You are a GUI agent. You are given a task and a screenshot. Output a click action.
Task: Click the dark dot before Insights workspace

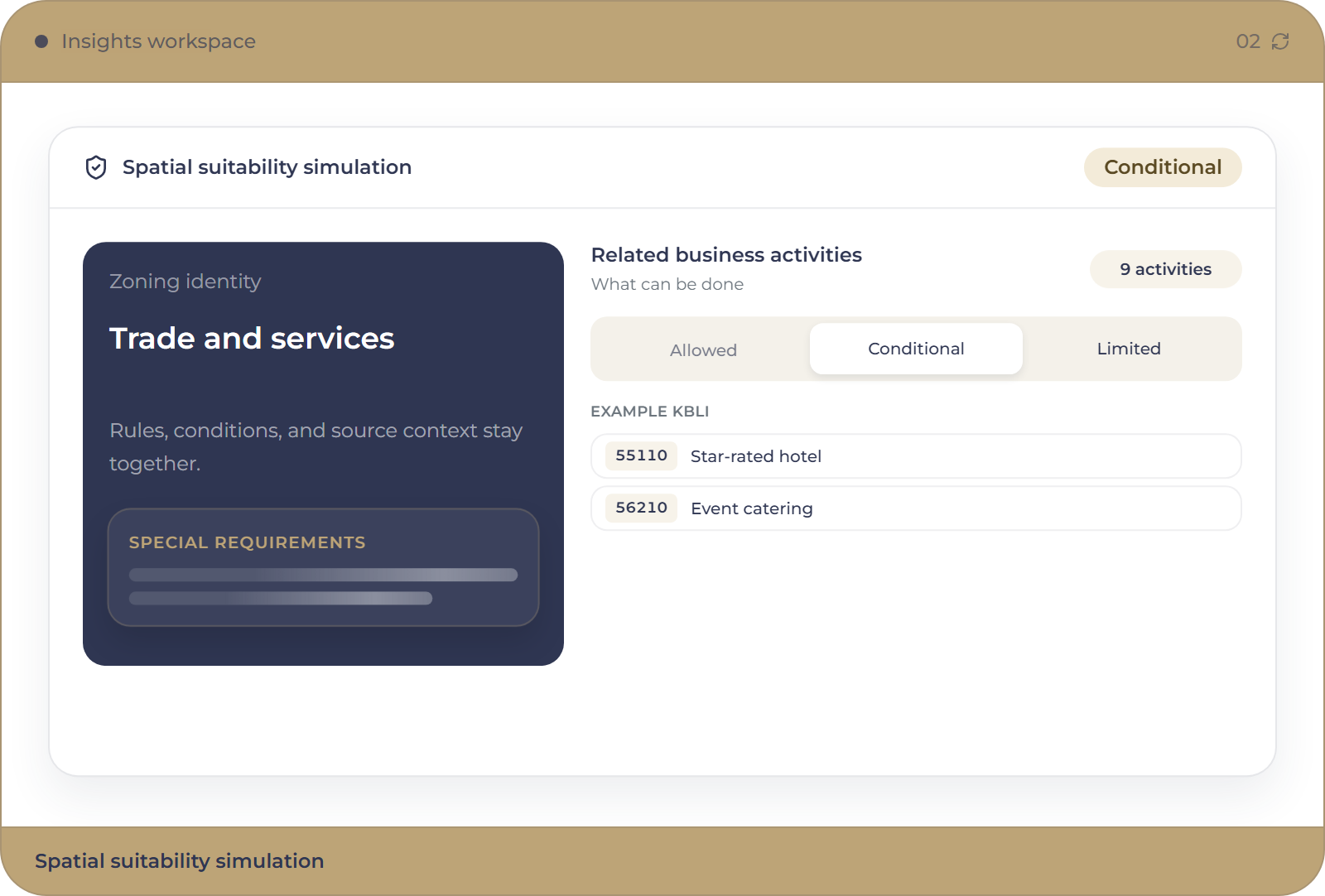click(x=41, y=41)
